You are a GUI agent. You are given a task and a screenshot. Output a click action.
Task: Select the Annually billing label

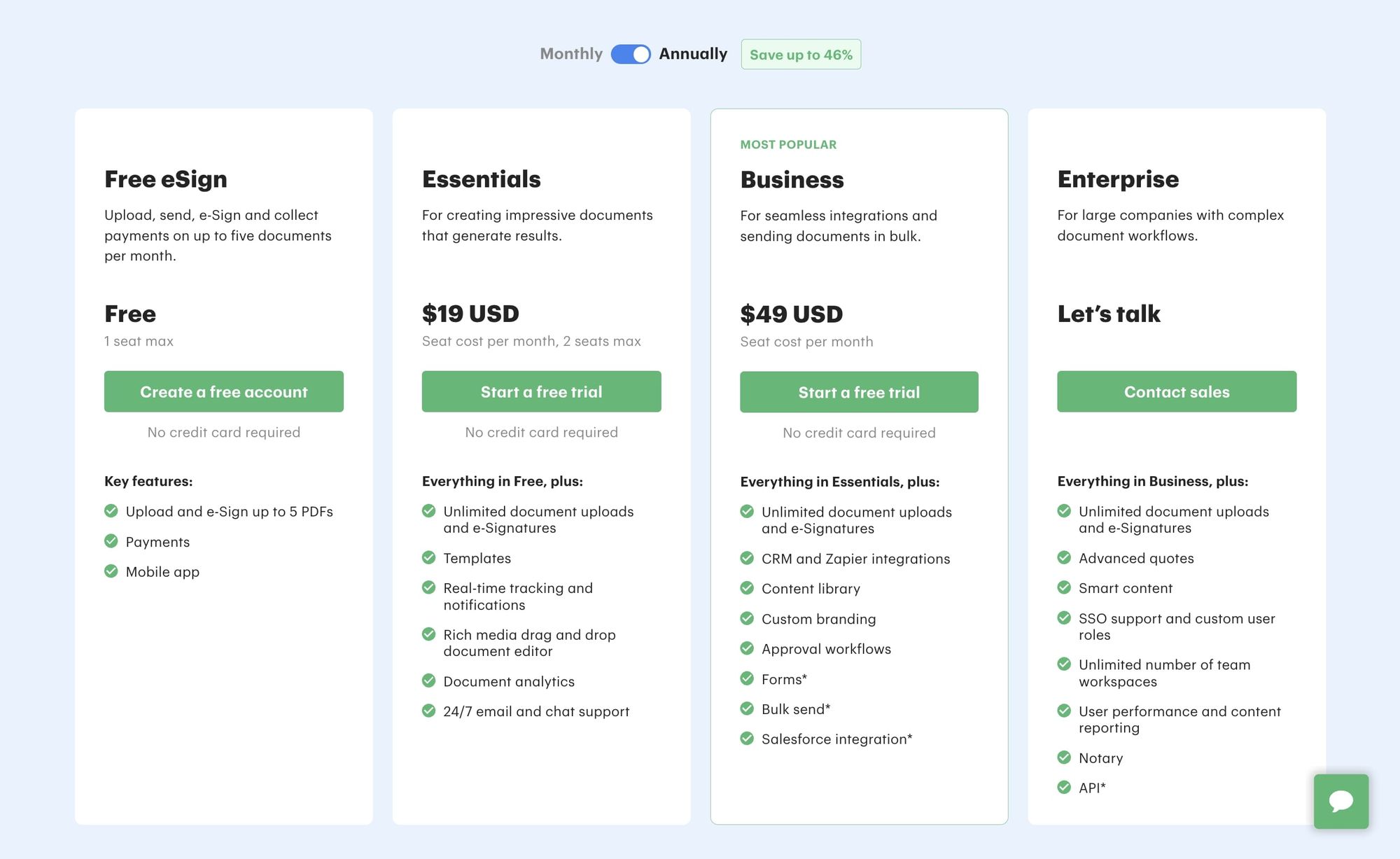click(693, 54)
